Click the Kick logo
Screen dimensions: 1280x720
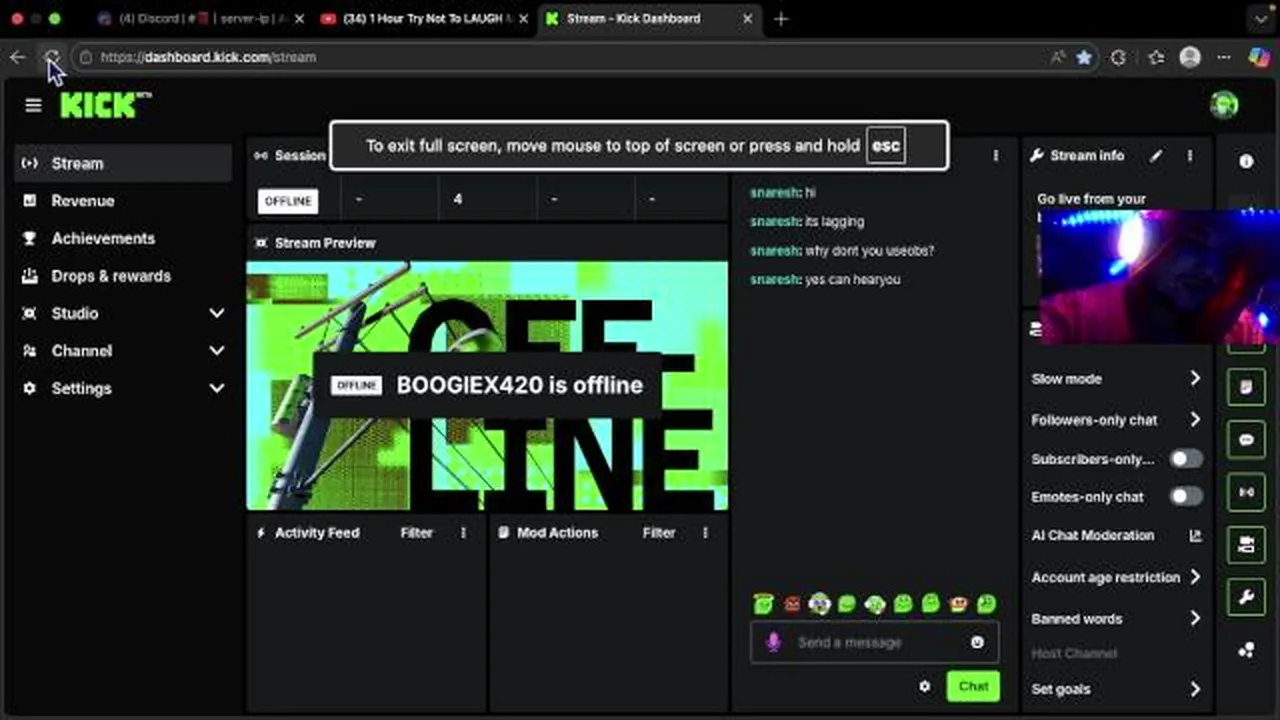(x=105, y=105)
